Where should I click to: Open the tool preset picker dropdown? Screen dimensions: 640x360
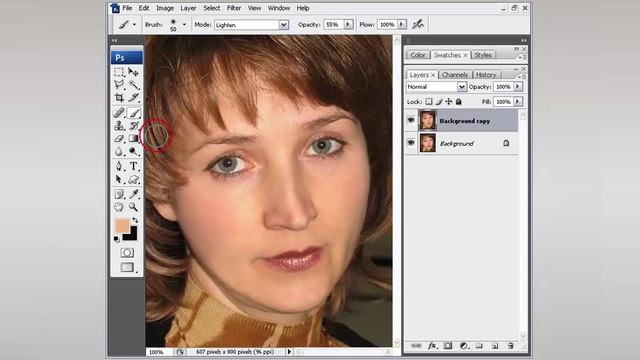click(x=134, y=25)
